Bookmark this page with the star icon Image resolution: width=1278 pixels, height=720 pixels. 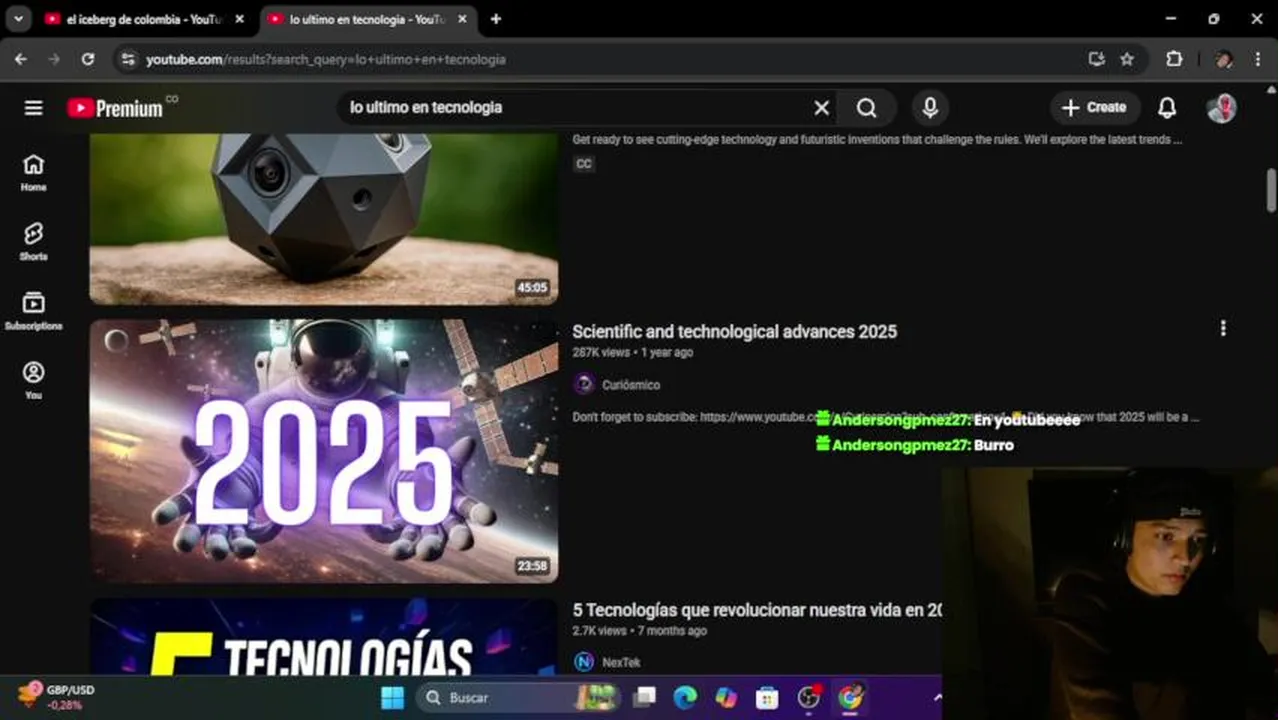(1127, 59)
